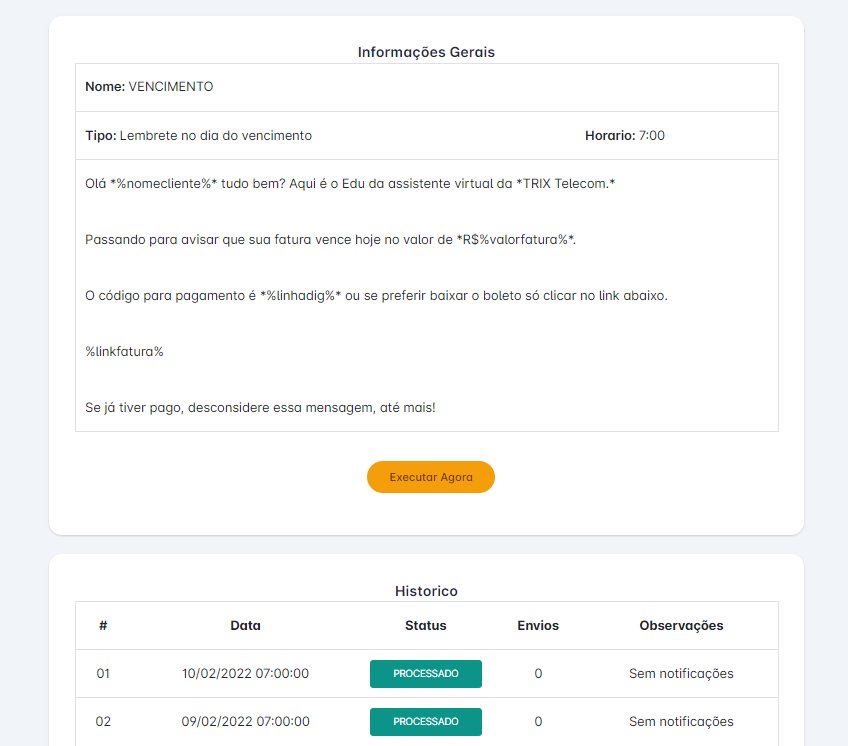Click row number 02 in Historico

click(x=103, y=722)
